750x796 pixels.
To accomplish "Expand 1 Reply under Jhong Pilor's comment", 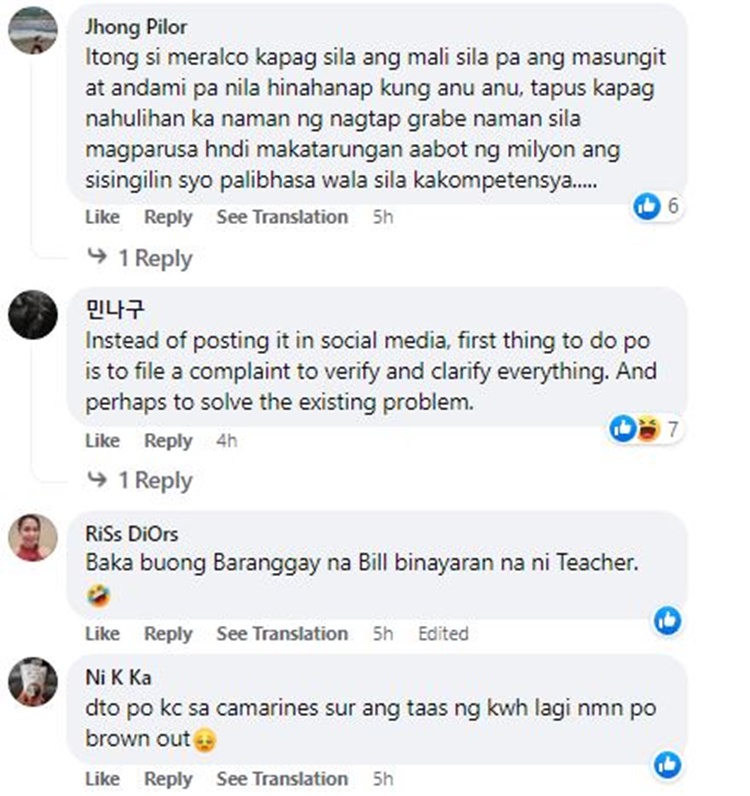I will click(155, 258).
